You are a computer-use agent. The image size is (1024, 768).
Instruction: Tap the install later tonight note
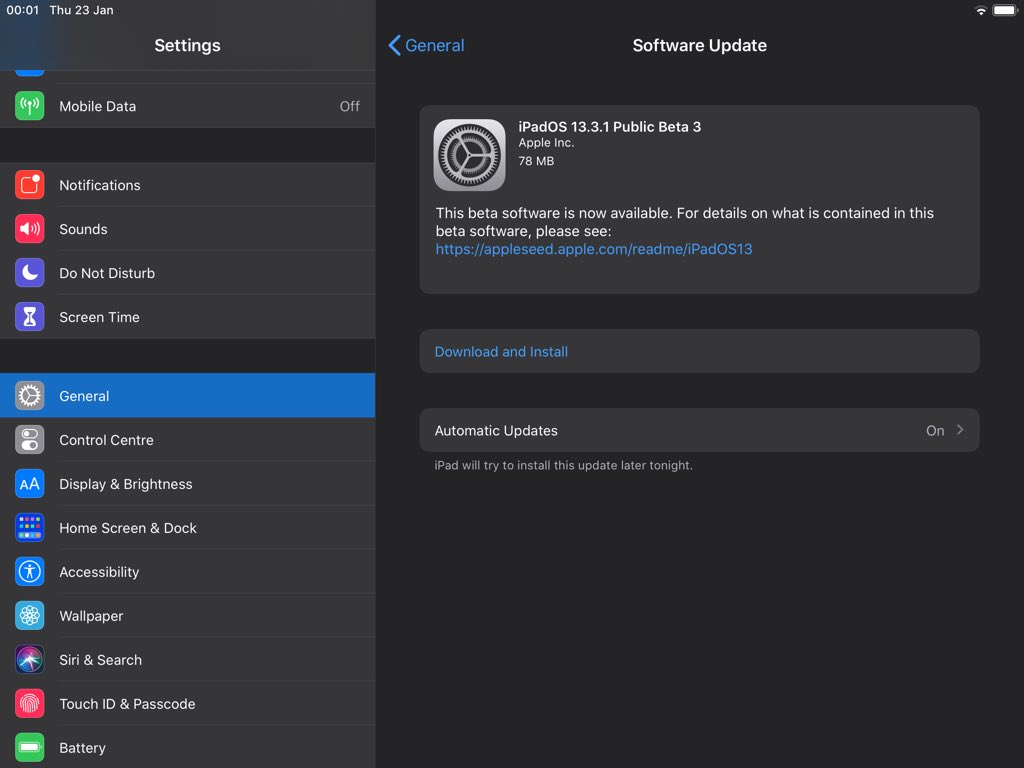pyautogui.click(x=564, y=465)
